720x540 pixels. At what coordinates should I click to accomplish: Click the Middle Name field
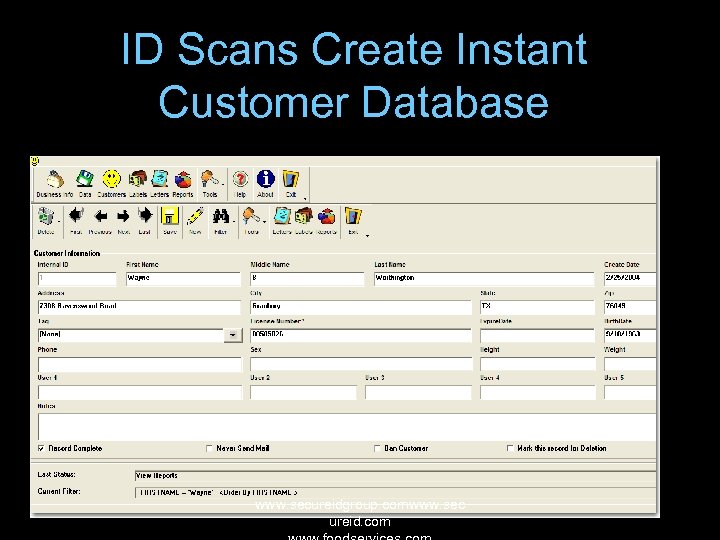[x=307, y=279]
